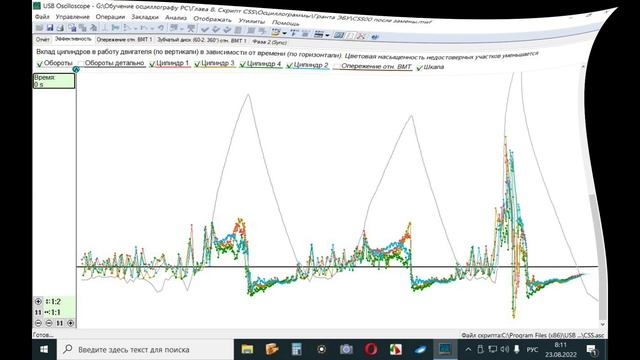Screen dimensions: 640x360
Task: Toggle the Обороты checkbox
Action: pyautogui.click(x=40, y=64)
